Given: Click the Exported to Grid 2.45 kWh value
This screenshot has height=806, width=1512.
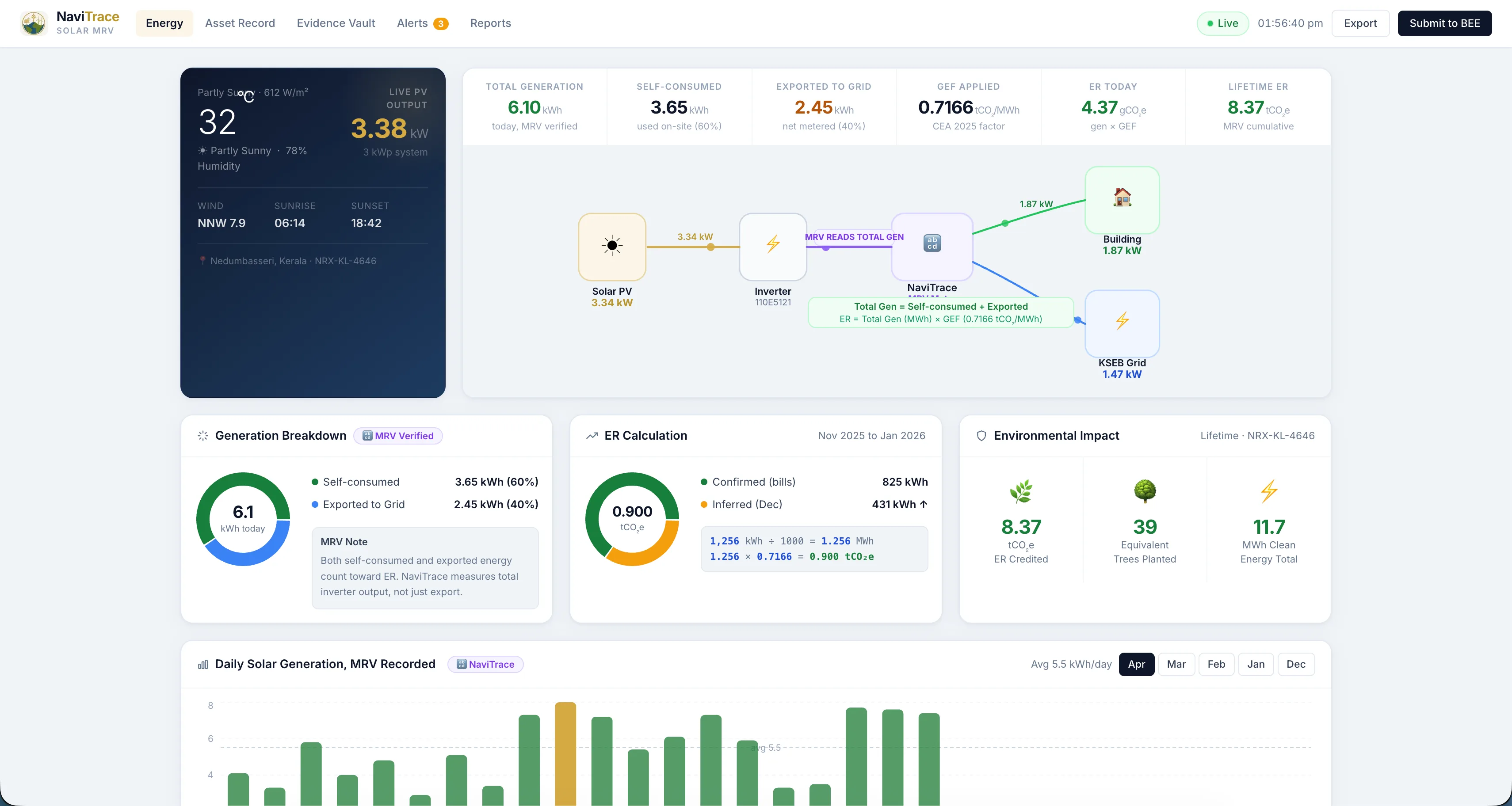Looking at the screenshot, I should 824,107.
